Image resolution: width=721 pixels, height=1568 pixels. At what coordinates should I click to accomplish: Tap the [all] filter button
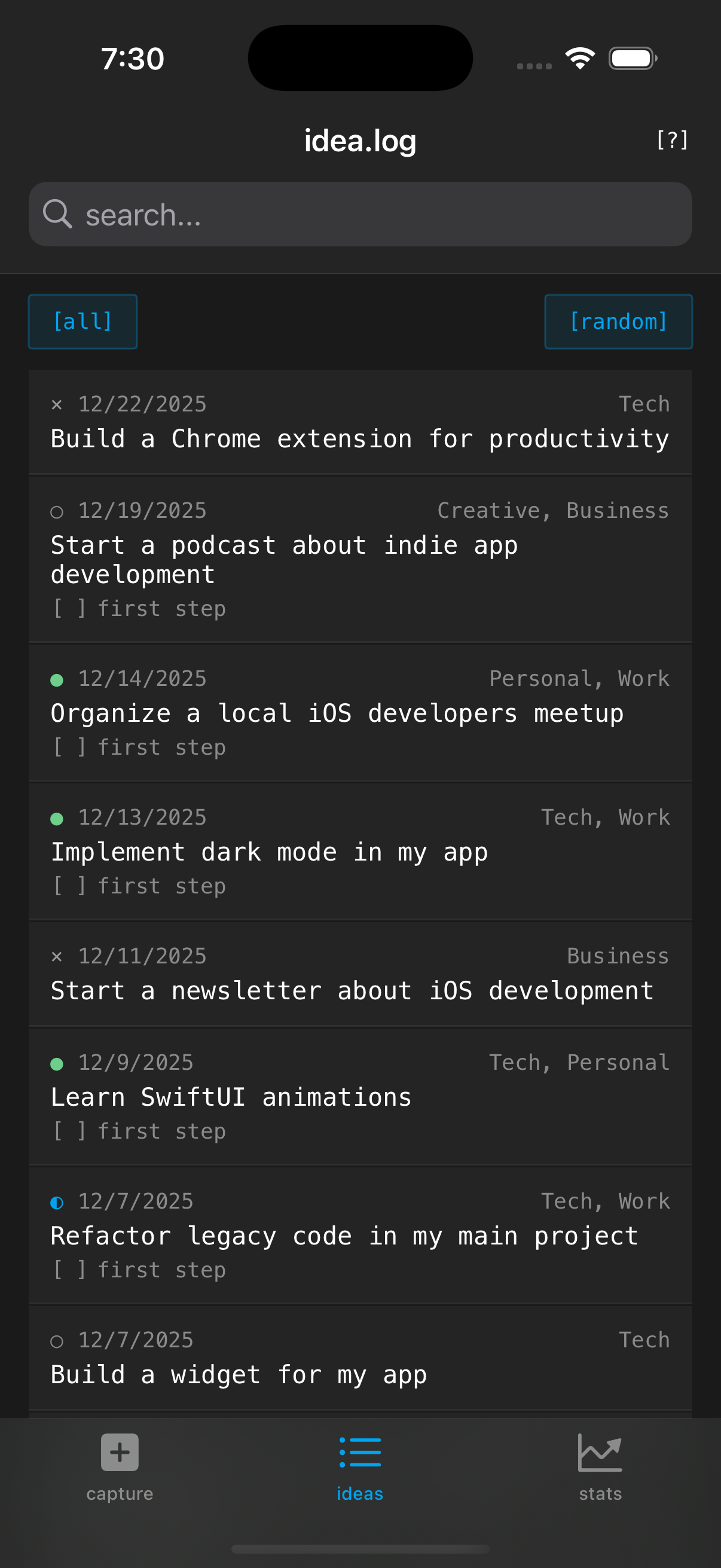pos(82,321)
